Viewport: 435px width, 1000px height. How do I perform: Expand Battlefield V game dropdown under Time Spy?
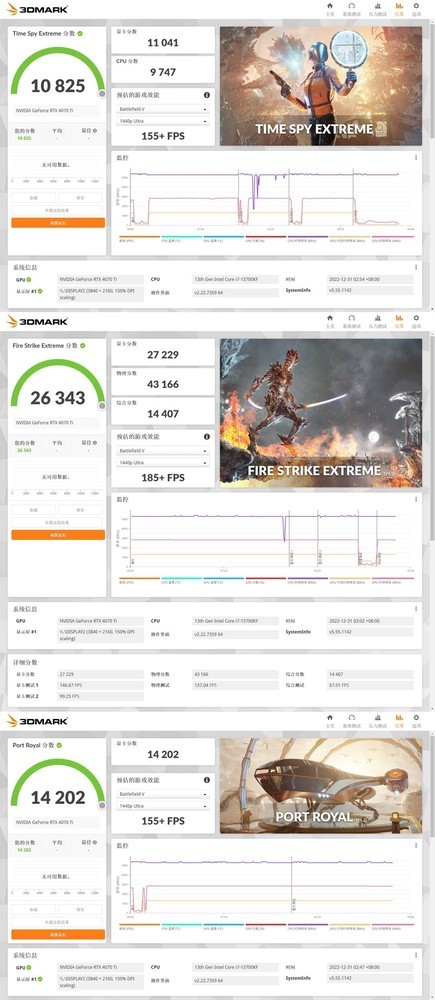point(163,109)
